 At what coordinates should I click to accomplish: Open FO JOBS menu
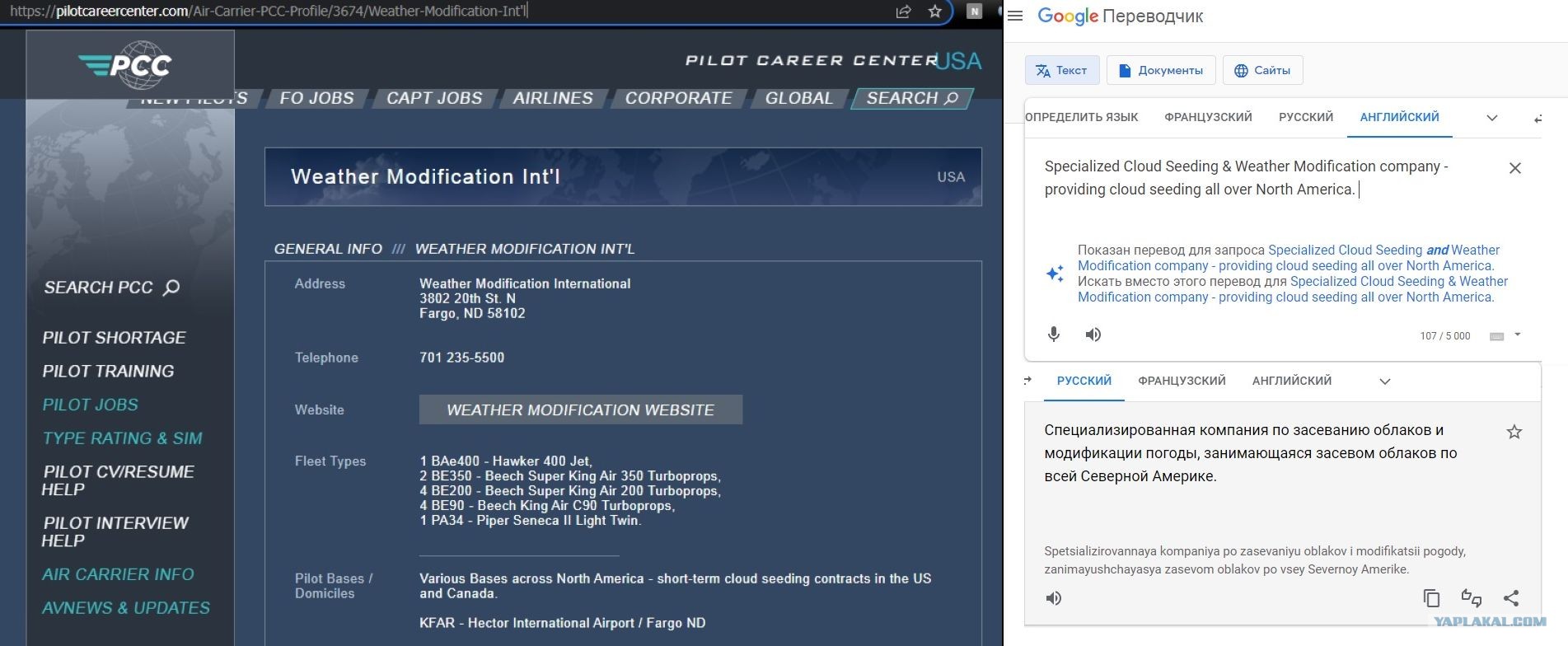(316, 98)
